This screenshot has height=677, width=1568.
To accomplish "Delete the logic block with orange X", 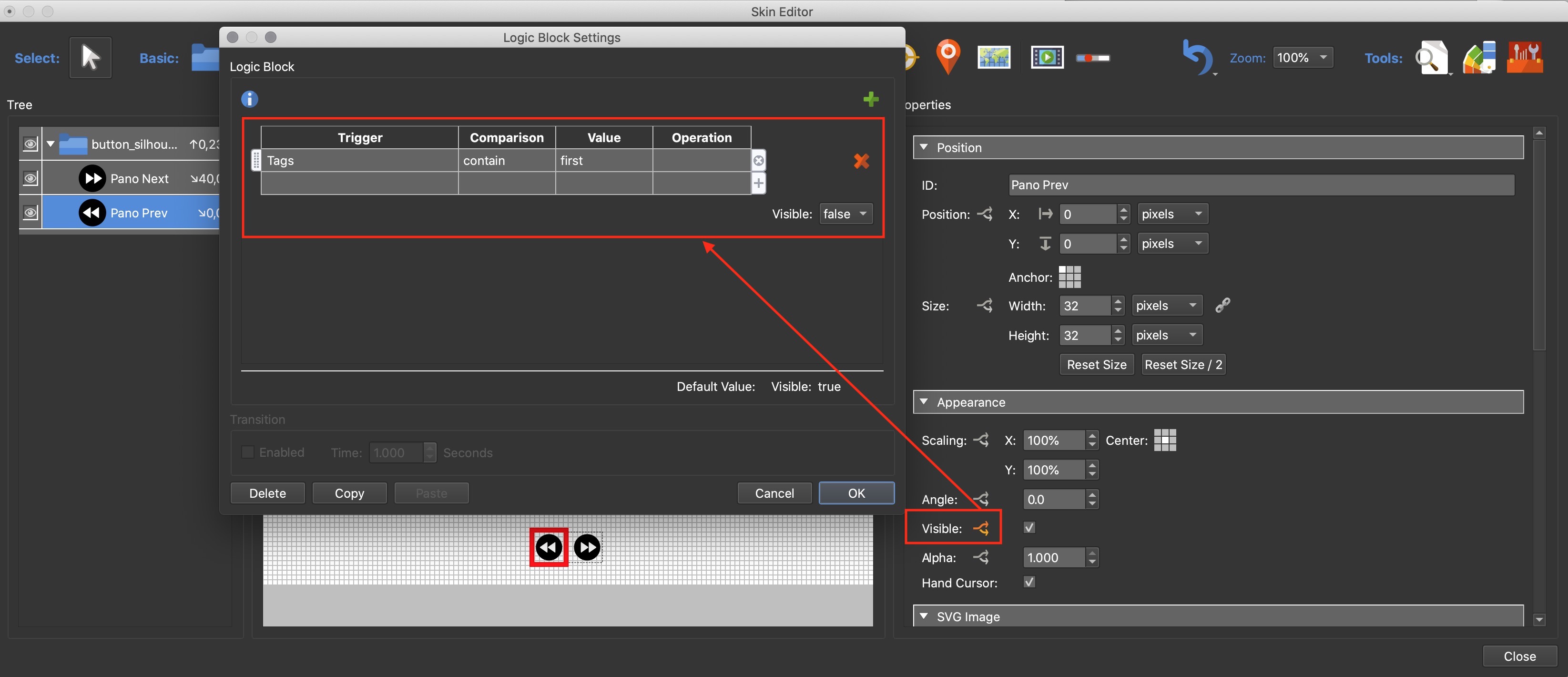I will 861,161.
